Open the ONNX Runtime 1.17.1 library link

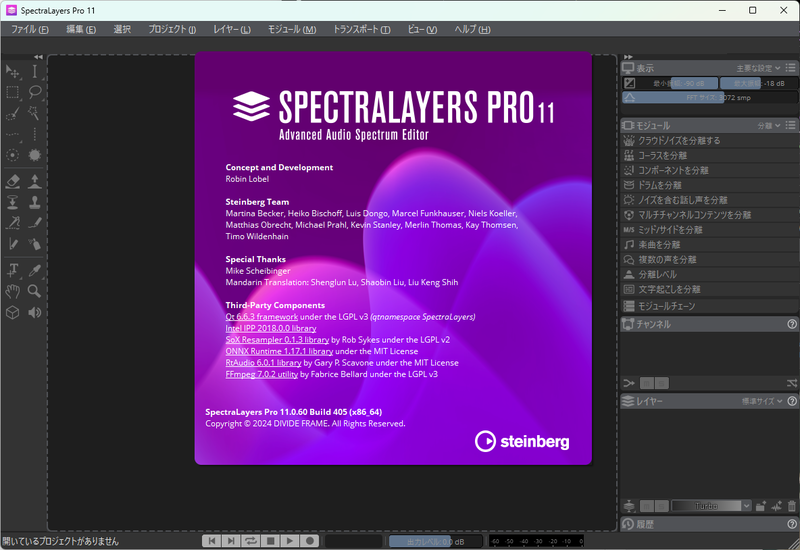click(x=279, y=351)
